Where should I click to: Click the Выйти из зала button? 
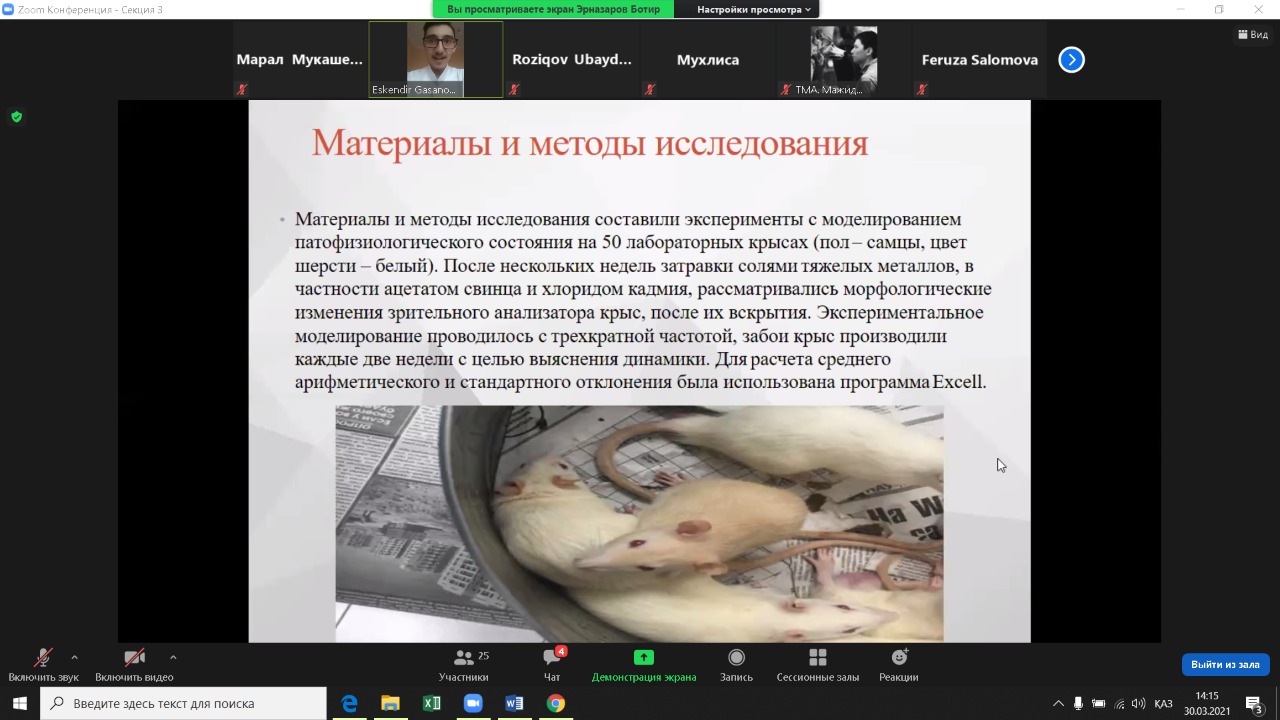(x=1225, y=664)
